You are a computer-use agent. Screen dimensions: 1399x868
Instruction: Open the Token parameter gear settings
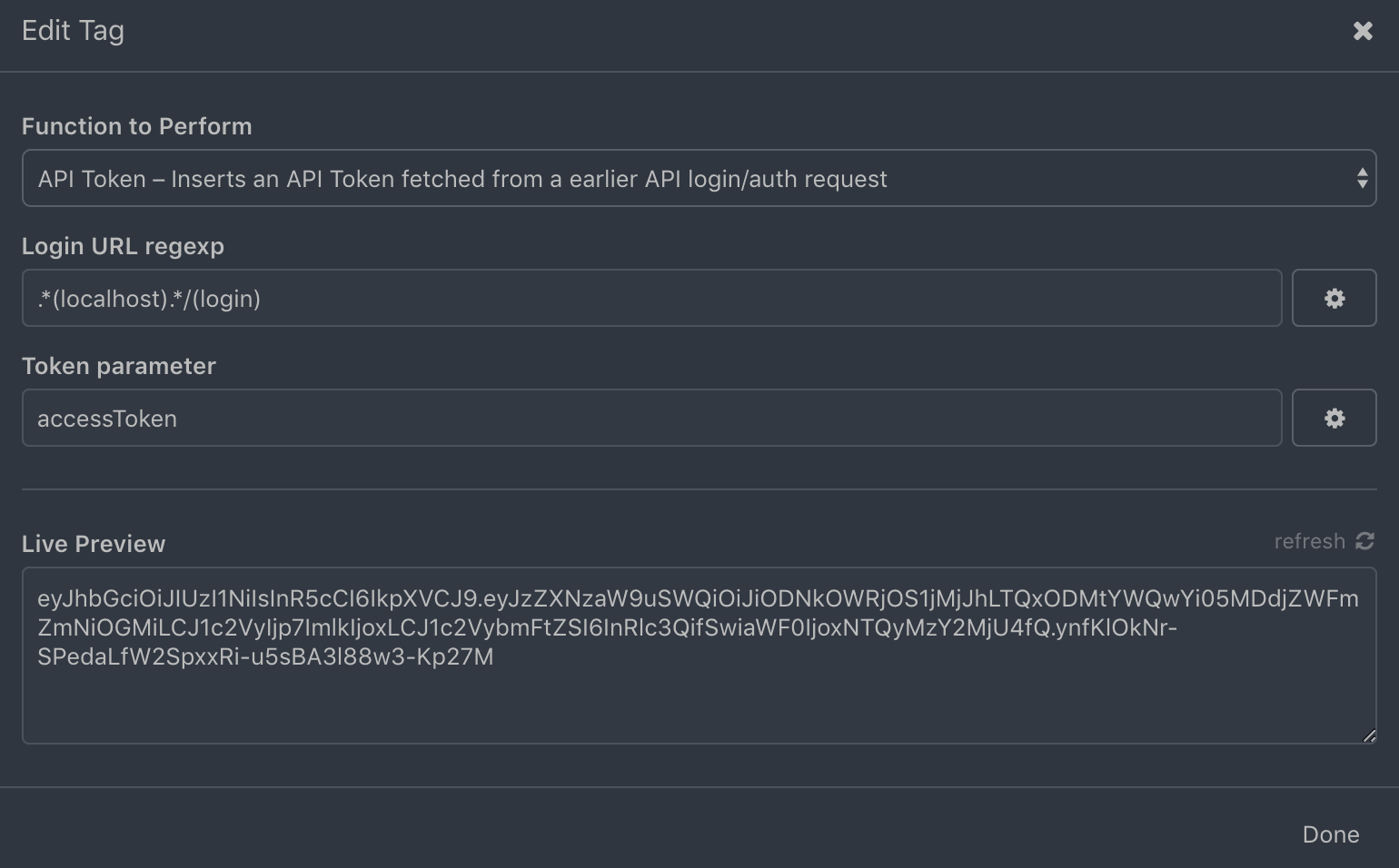(1334, 419)
